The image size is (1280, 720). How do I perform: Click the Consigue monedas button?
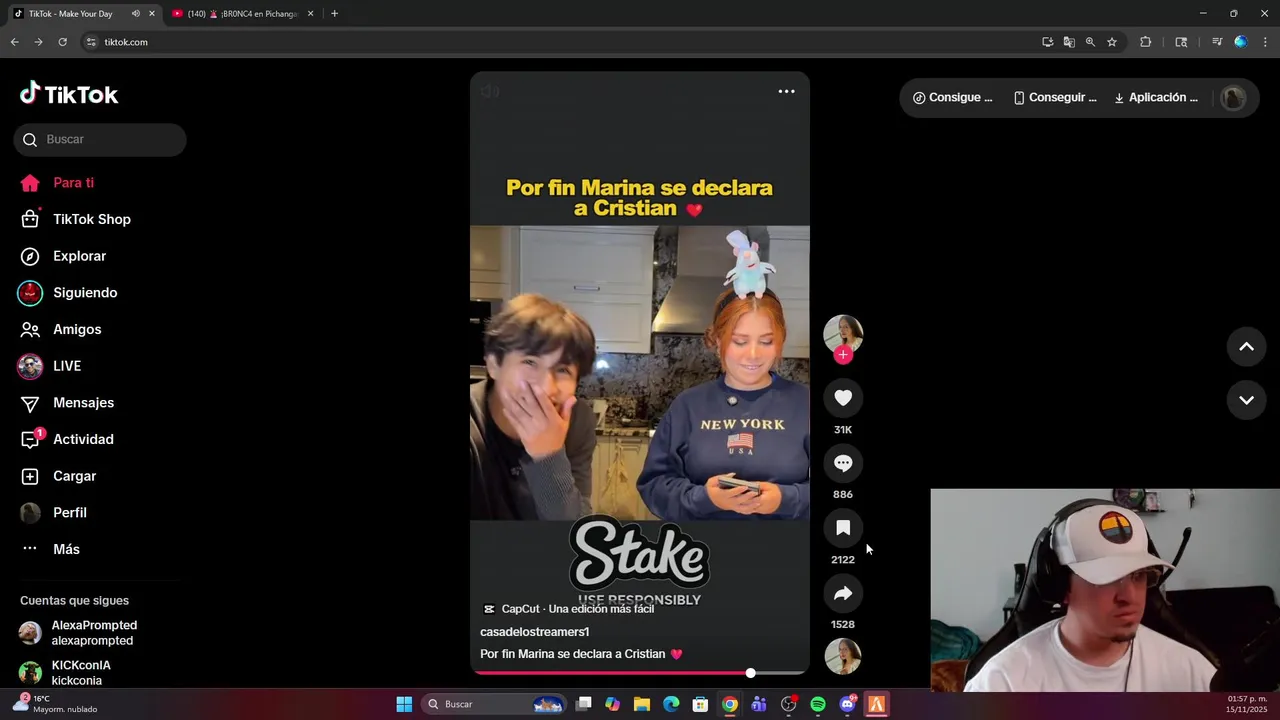[x=952, y=98]
